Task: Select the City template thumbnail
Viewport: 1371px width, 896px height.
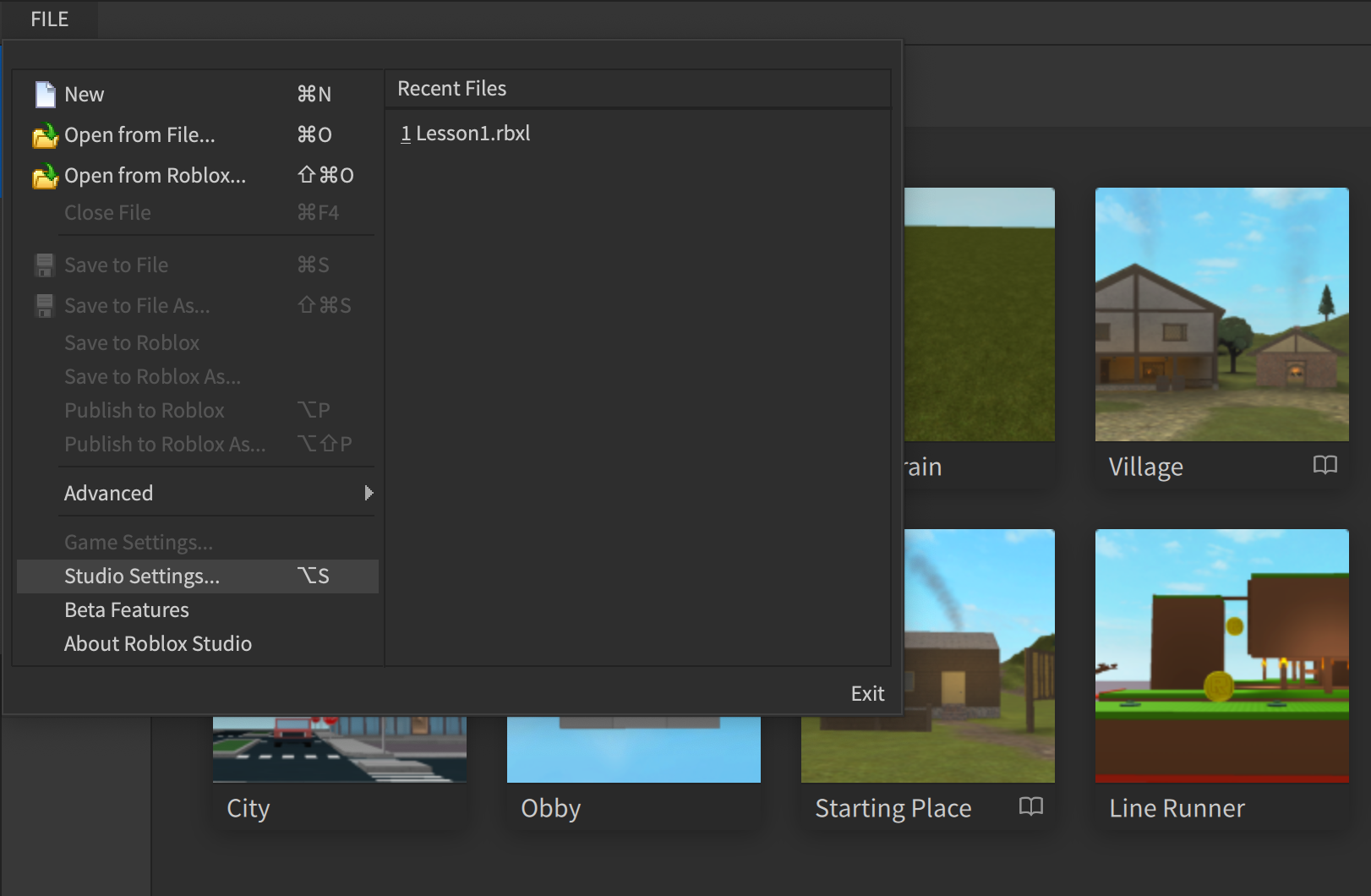Action: click(x=340, y=749)
